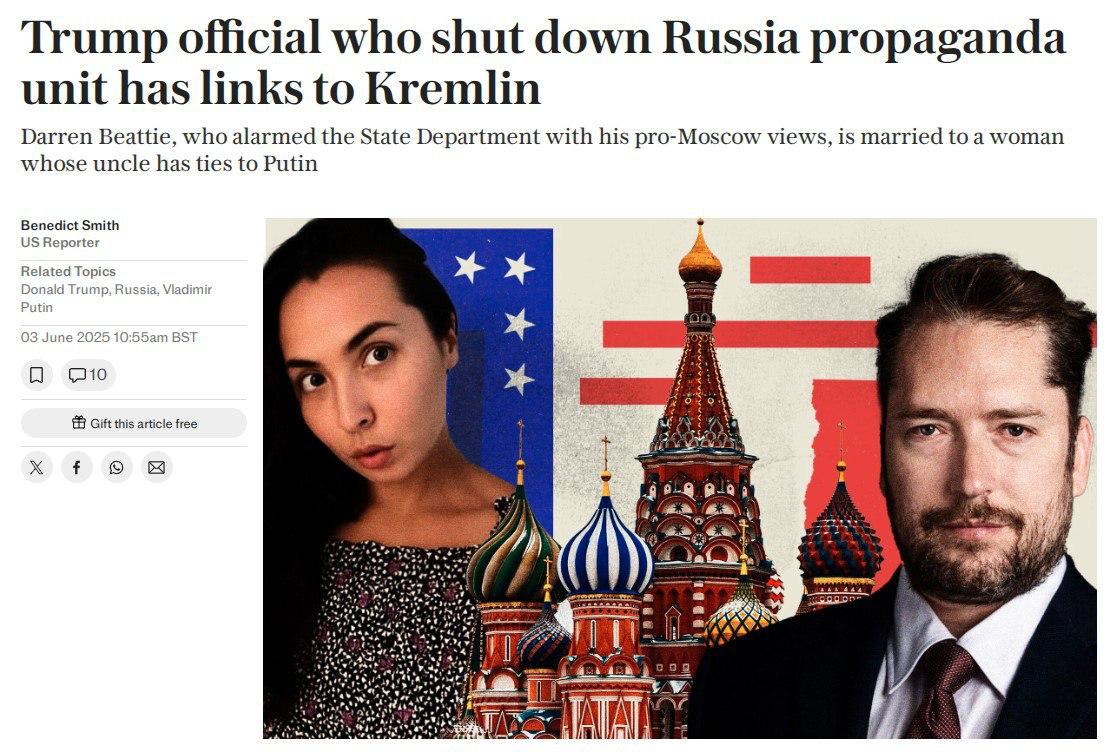Click the Darren Beattie subheading text
Image resolution: width=1112 pixels, height=752 pixels.
tap(543, 150)
